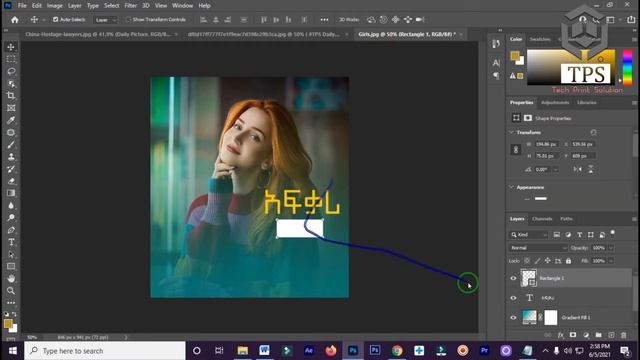
Task: Select the Gradient tool
Action: point(11,193)
